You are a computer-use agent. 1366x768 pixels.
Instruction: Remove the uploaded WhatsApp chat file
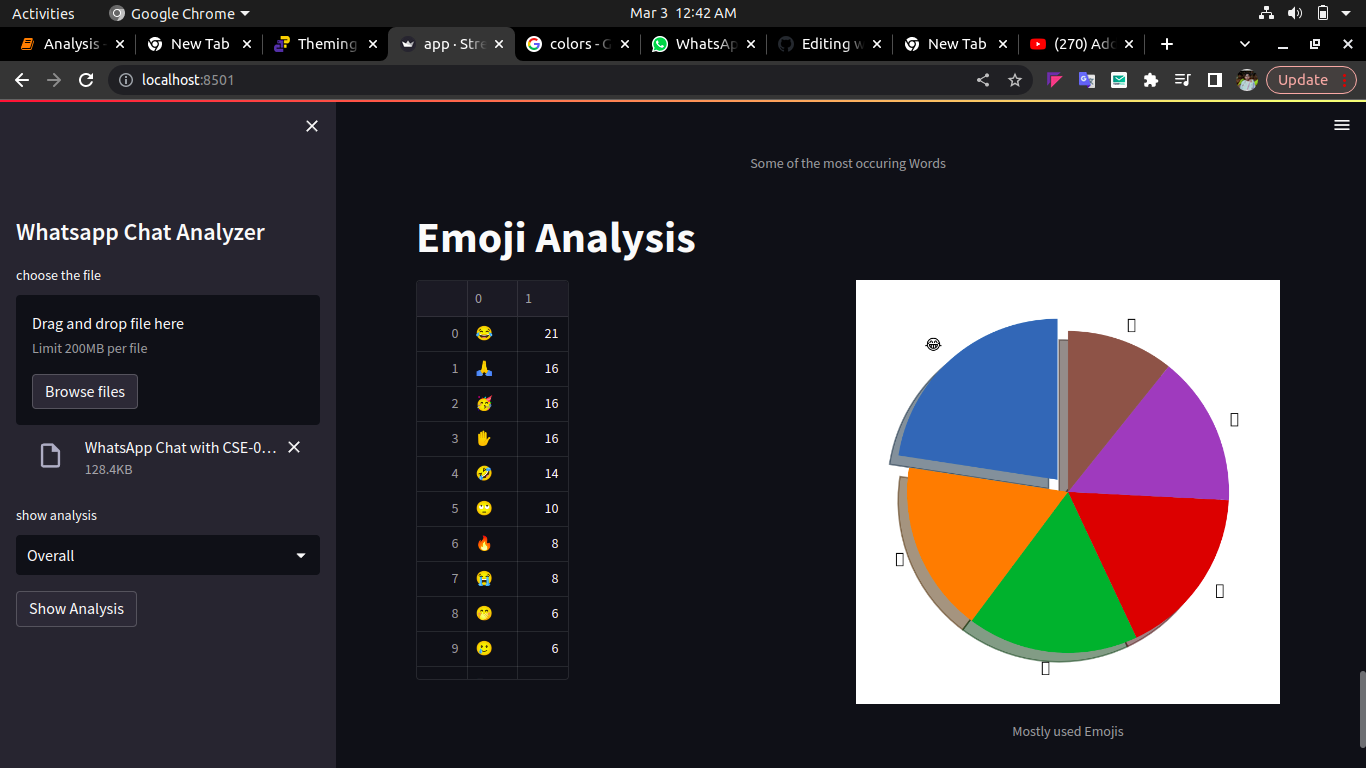point(293,447)
